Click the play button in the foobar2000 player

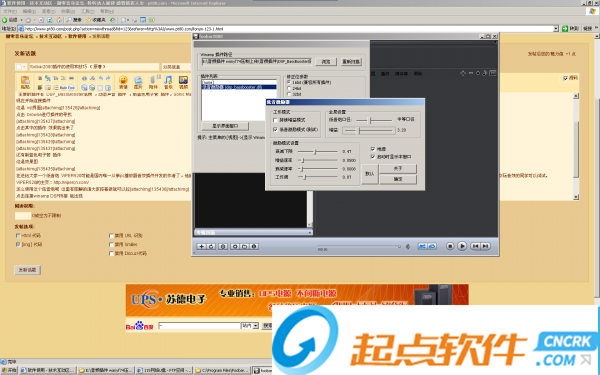(x=462, y=246)
